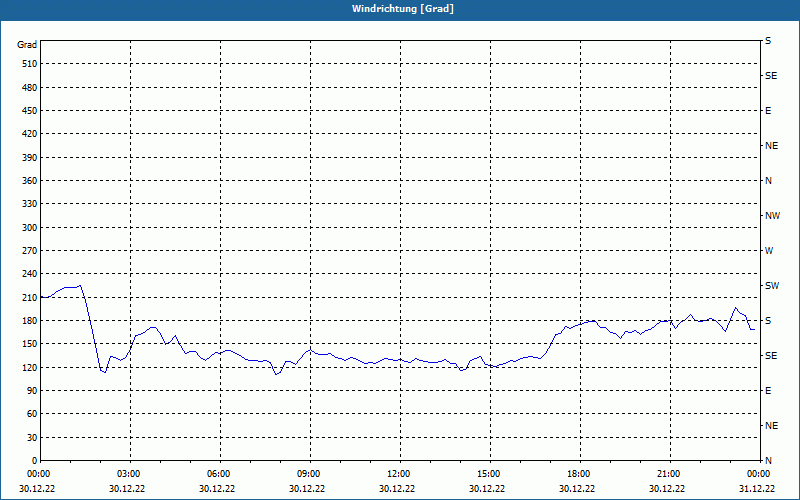The image size is (800, 500).
Task: Select the 150 y-axis value
Action: point(30,344)
